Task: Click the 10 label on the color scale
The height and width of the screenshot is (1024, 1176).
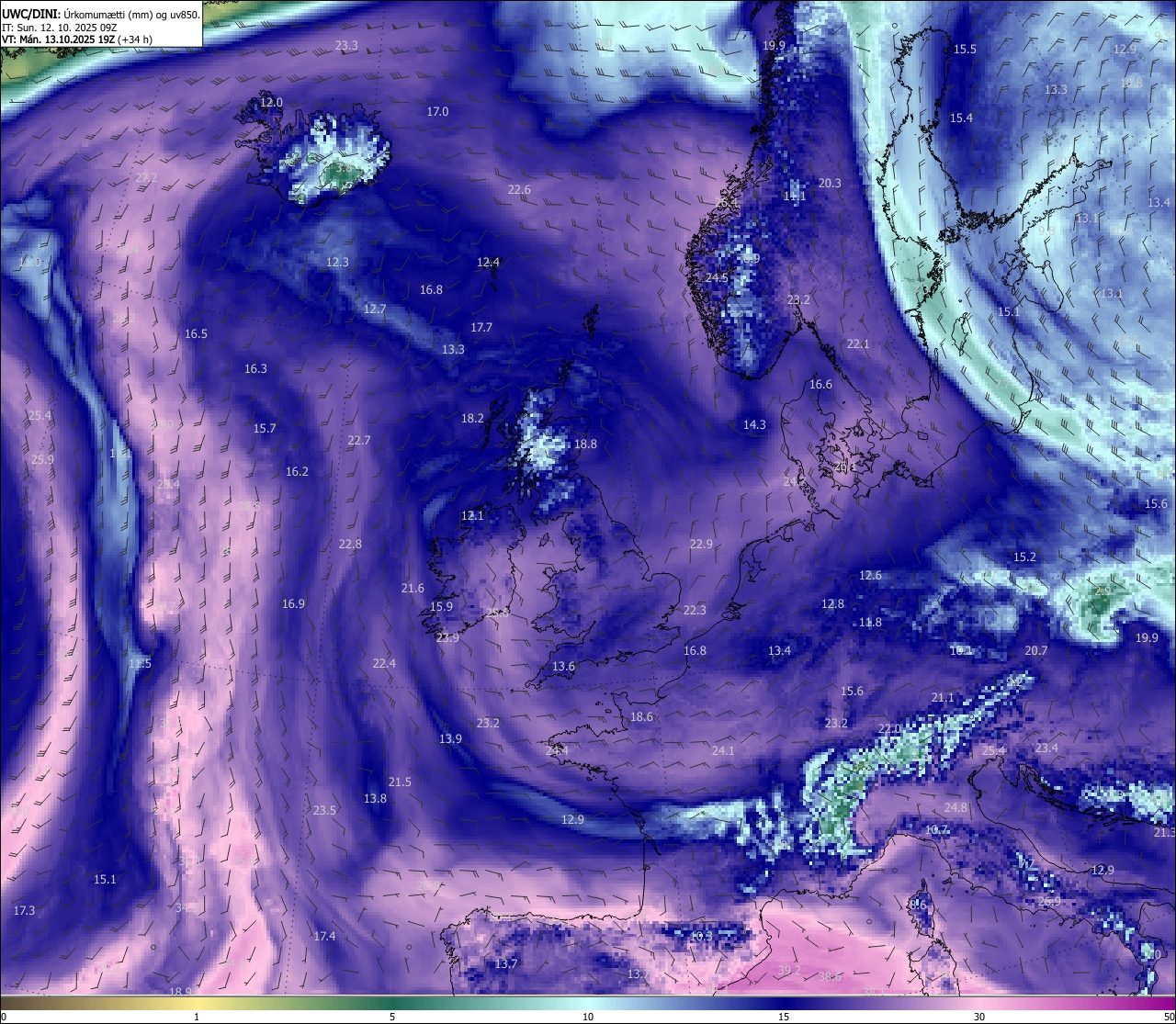Action: click(x=588, y=1017)
